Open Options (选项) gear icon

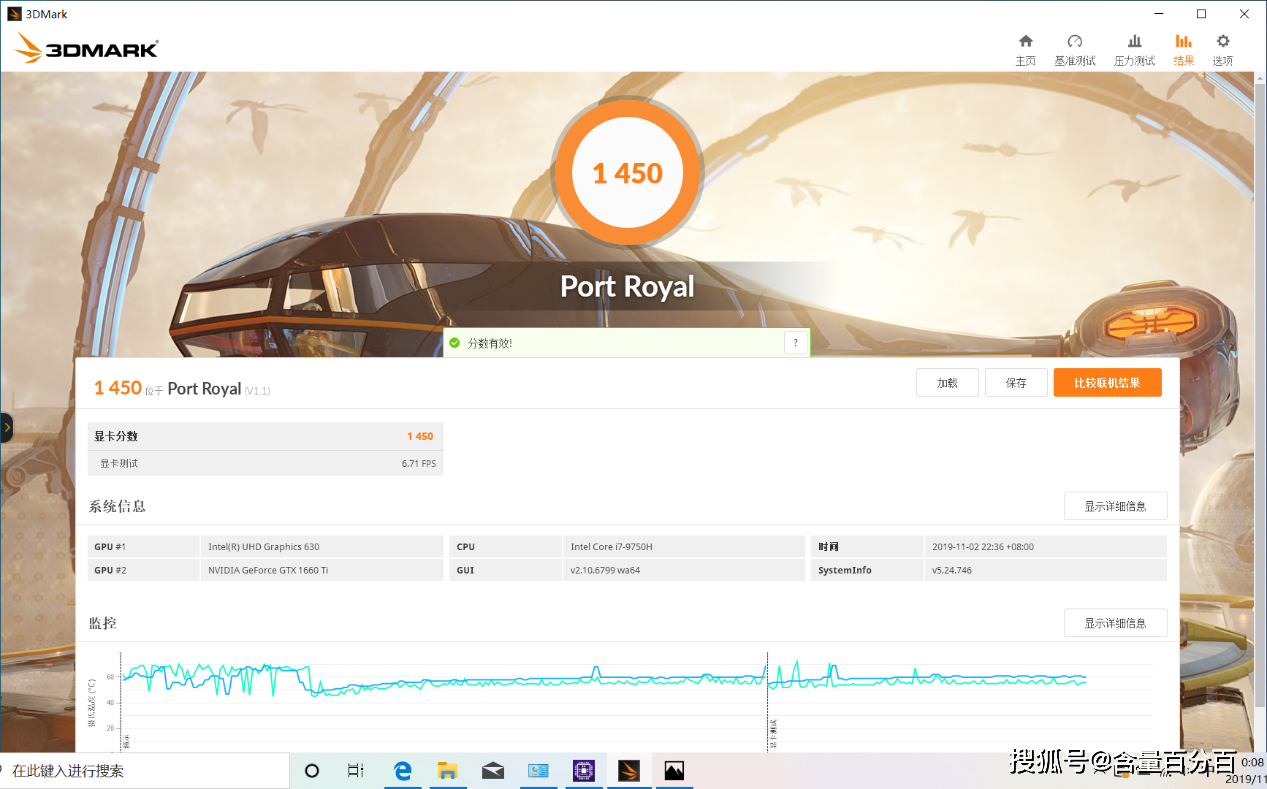pyautogui.click(x=1222, y=41)
